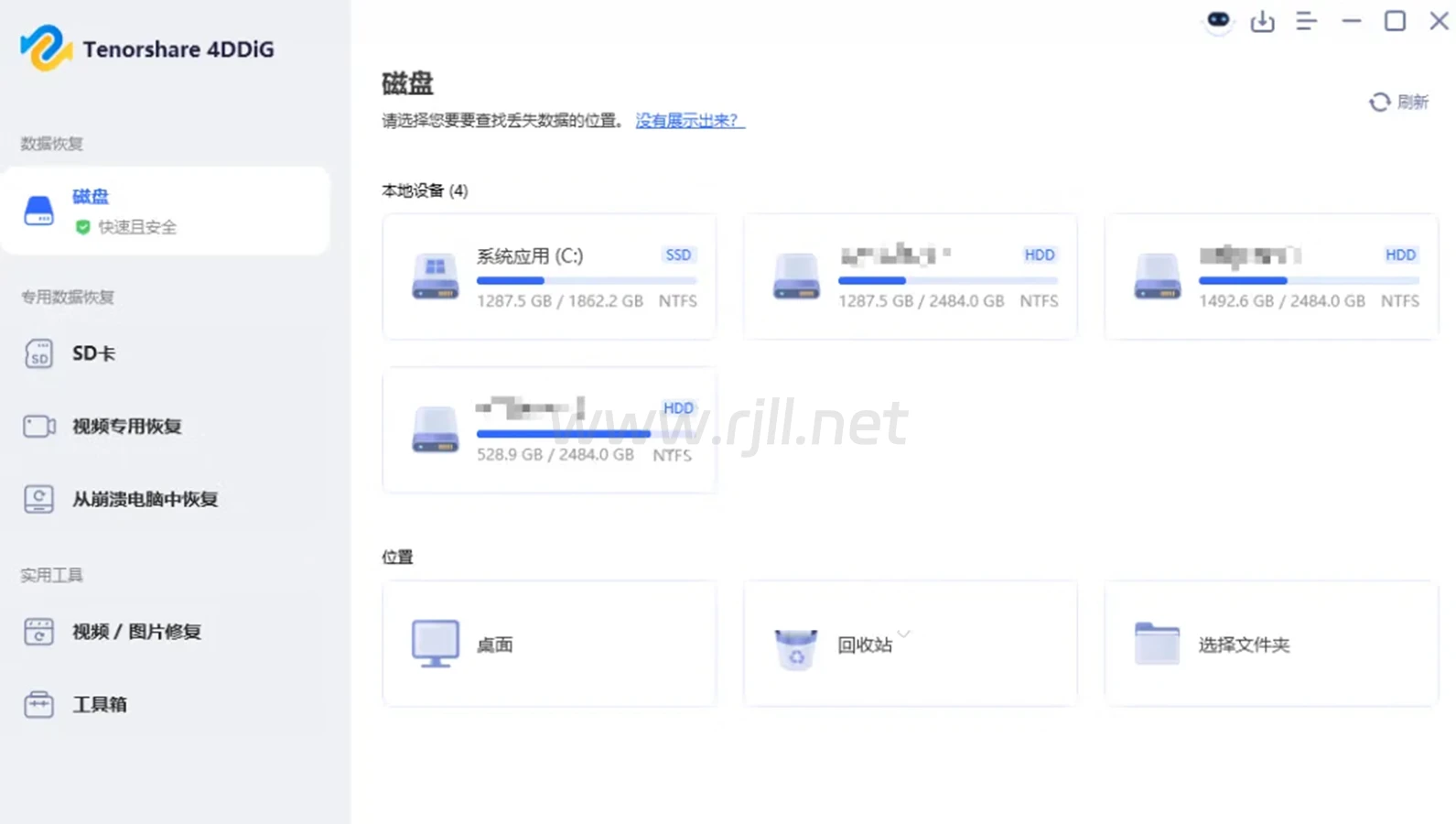
Task: Open the hamburger menu icon
Action: click(1306, 21)
